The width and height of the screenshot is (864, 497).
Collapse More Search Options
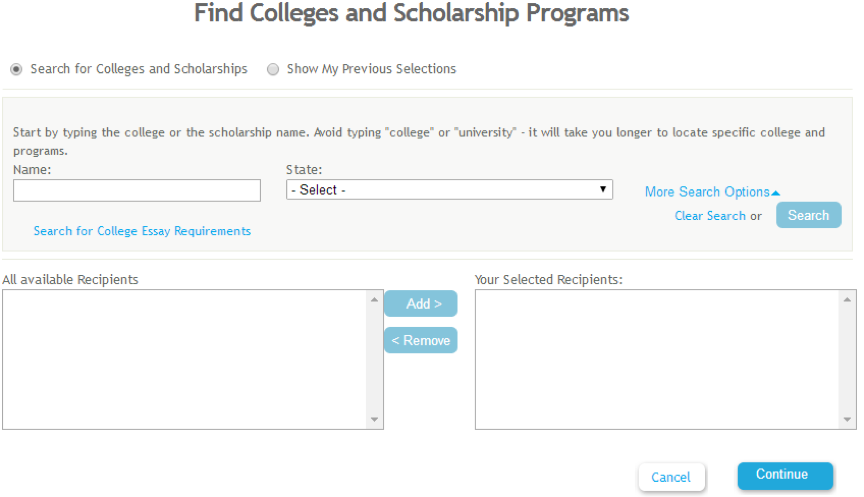[x=706, y=192]
